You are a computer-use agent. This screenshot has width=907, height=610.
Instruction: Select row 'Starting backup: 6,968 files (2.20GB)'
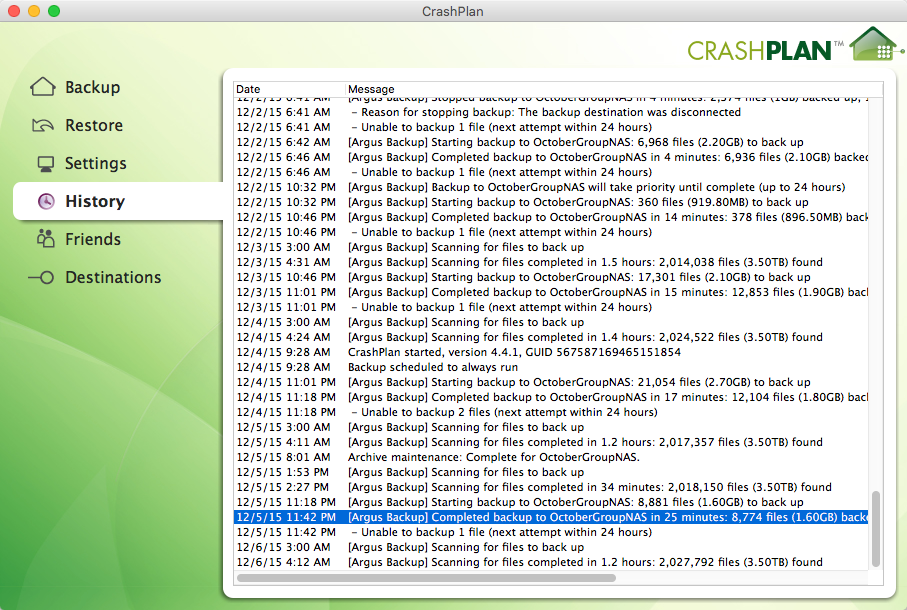tap(551, 142)
